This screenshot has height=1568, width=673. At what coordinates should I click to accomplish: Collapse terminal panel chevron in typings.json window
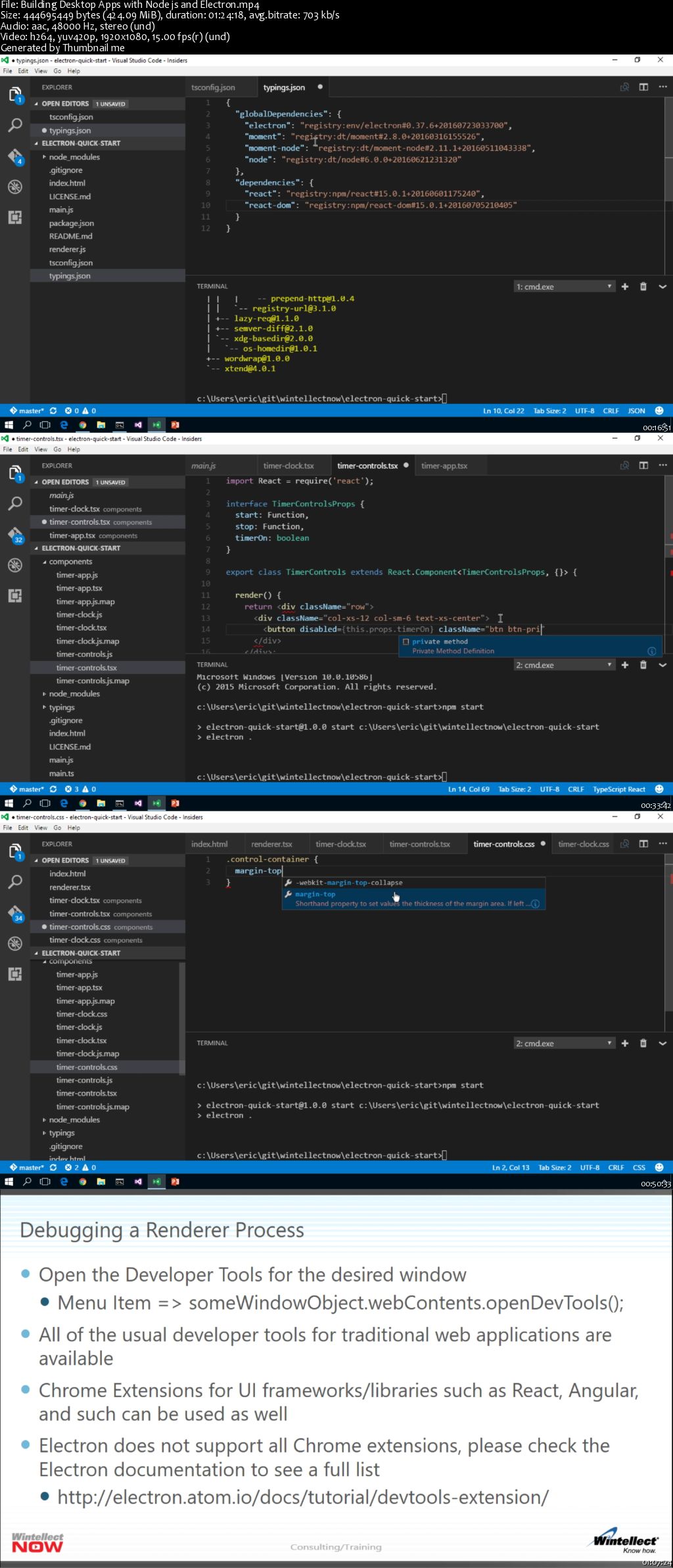point(662,286)
